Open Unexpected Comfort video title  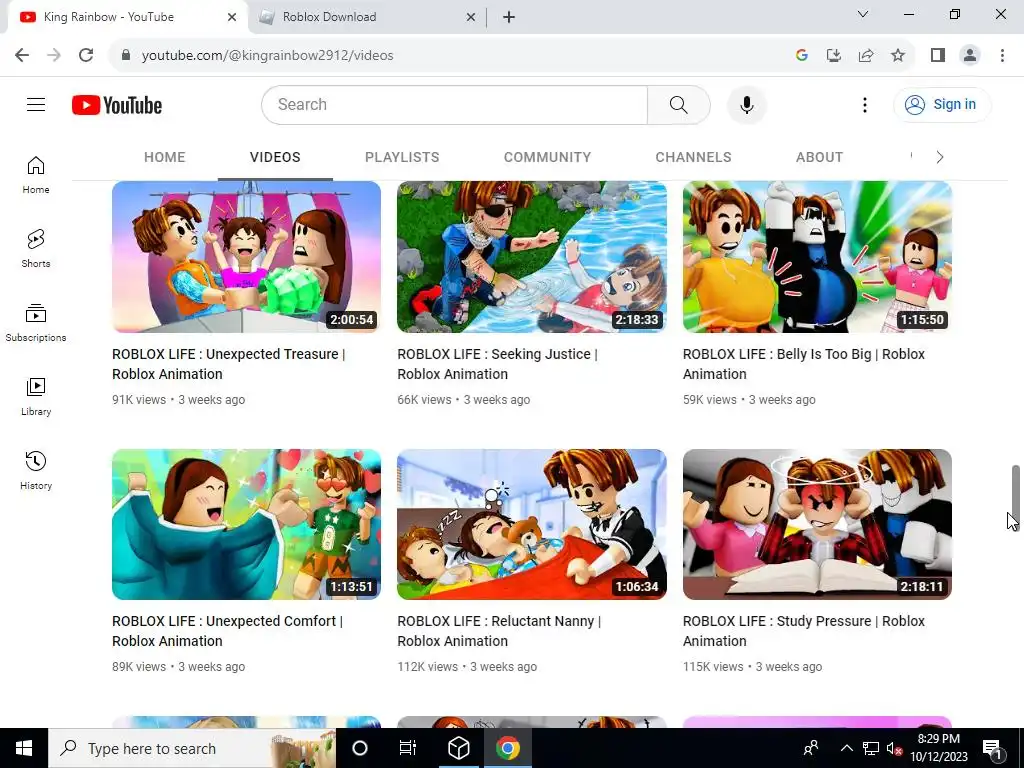227,631
